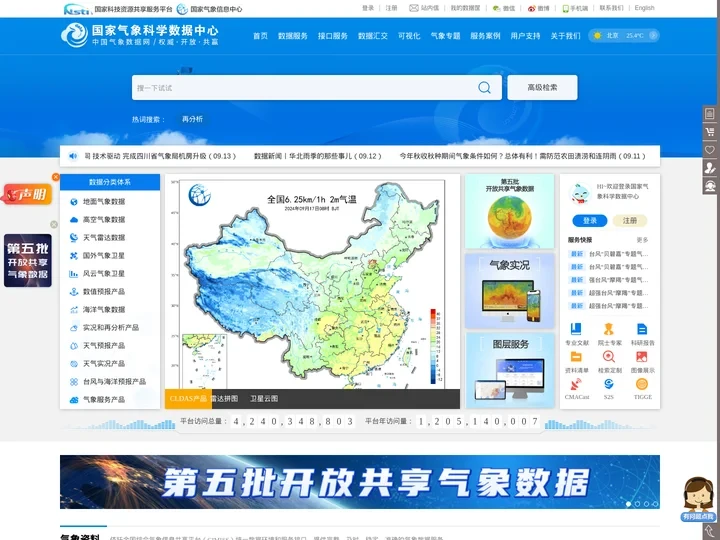Click the news ticker speaker icon
The image size is (720, 540).
[x=73, y=156]
